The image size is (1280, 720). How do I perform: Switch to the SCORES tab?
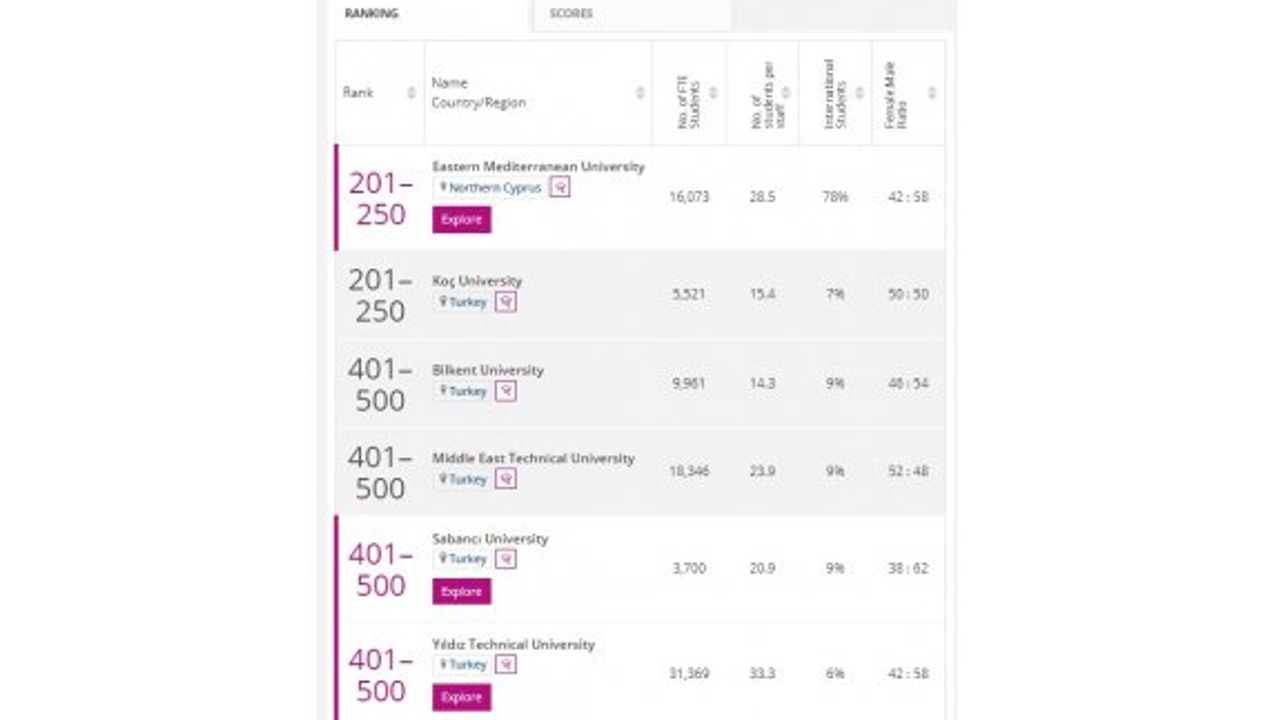pos(633,14)
